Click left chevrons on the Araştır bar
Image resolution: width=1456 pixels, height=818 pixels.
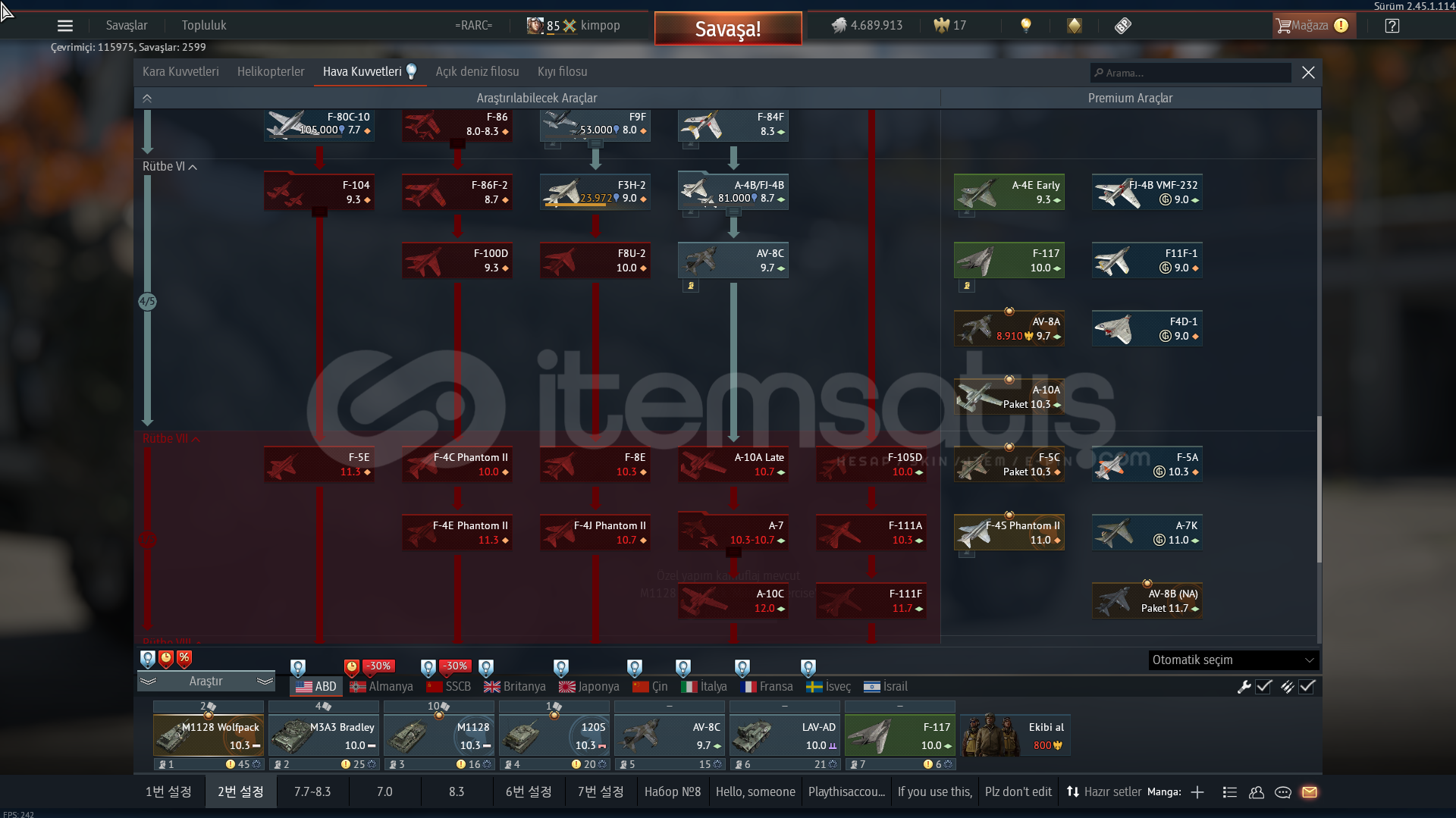[148, 682]
